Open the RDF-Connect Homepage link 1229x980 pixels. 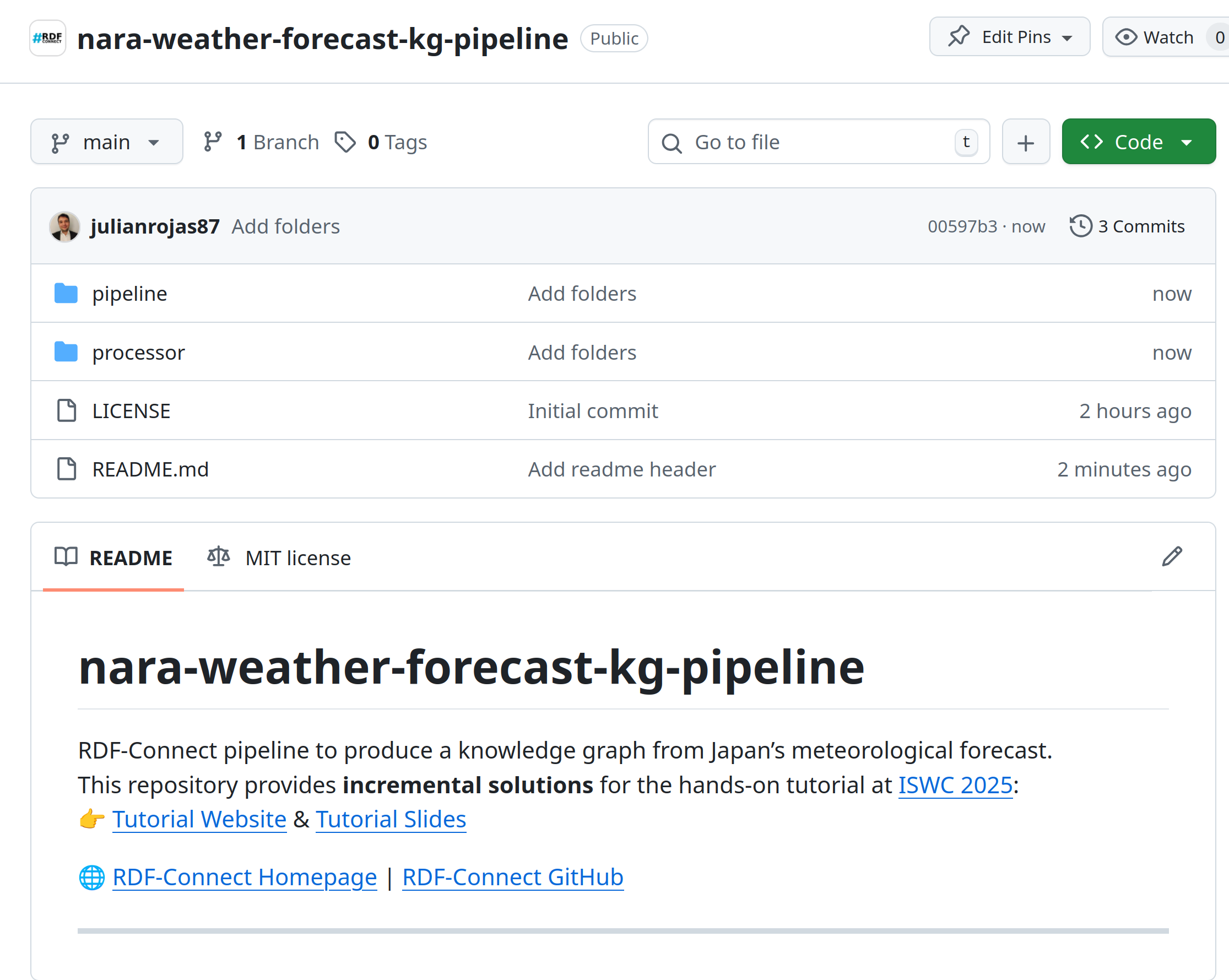244,877
